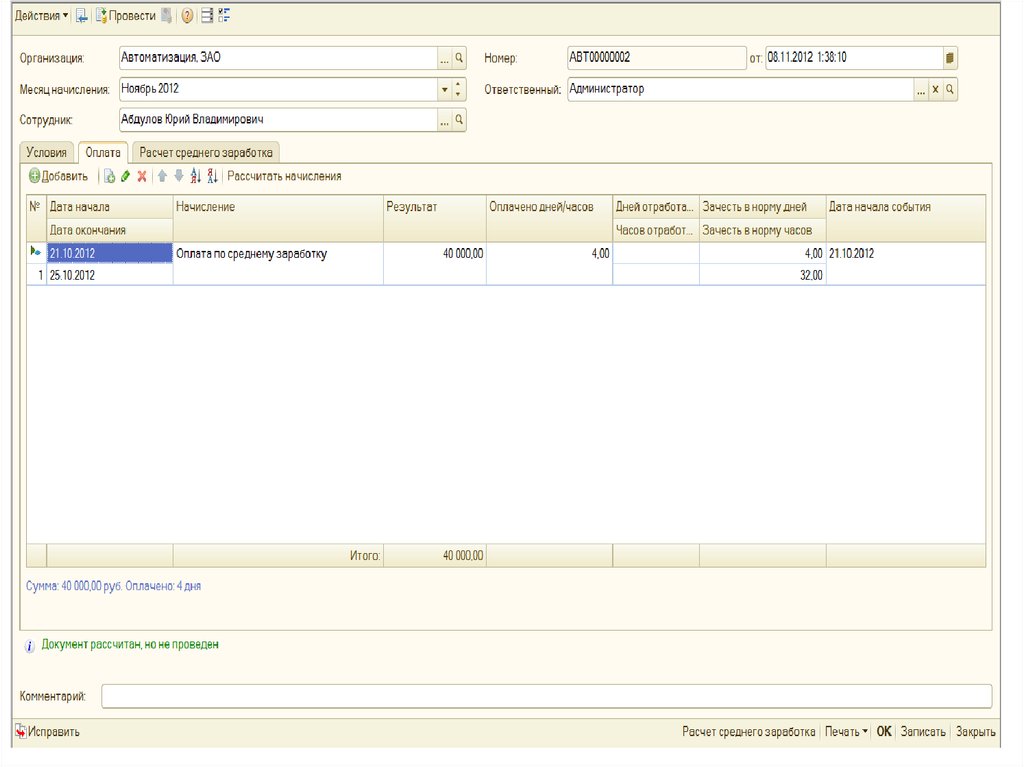Click the help question mark icon

pos(186,16)
